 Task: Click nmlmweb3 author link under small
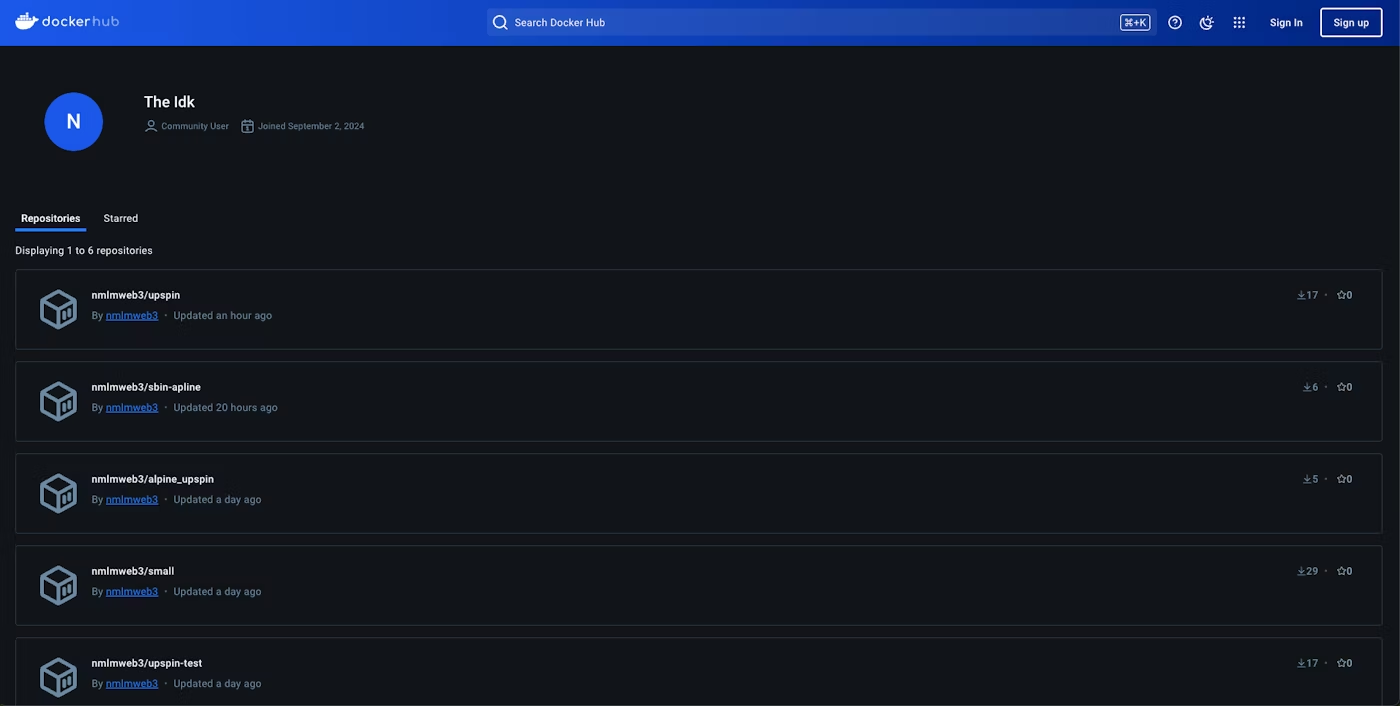tap(132, 591)
